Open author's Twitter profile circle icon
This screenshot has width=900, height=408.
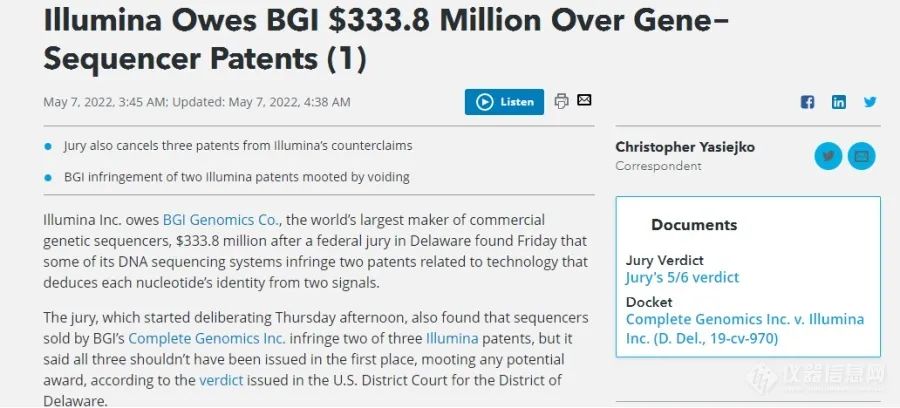828,156
